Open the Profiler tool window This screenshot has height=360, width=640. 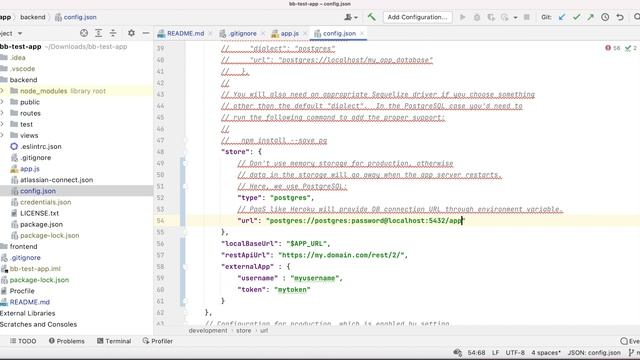[x=158, y=341]
